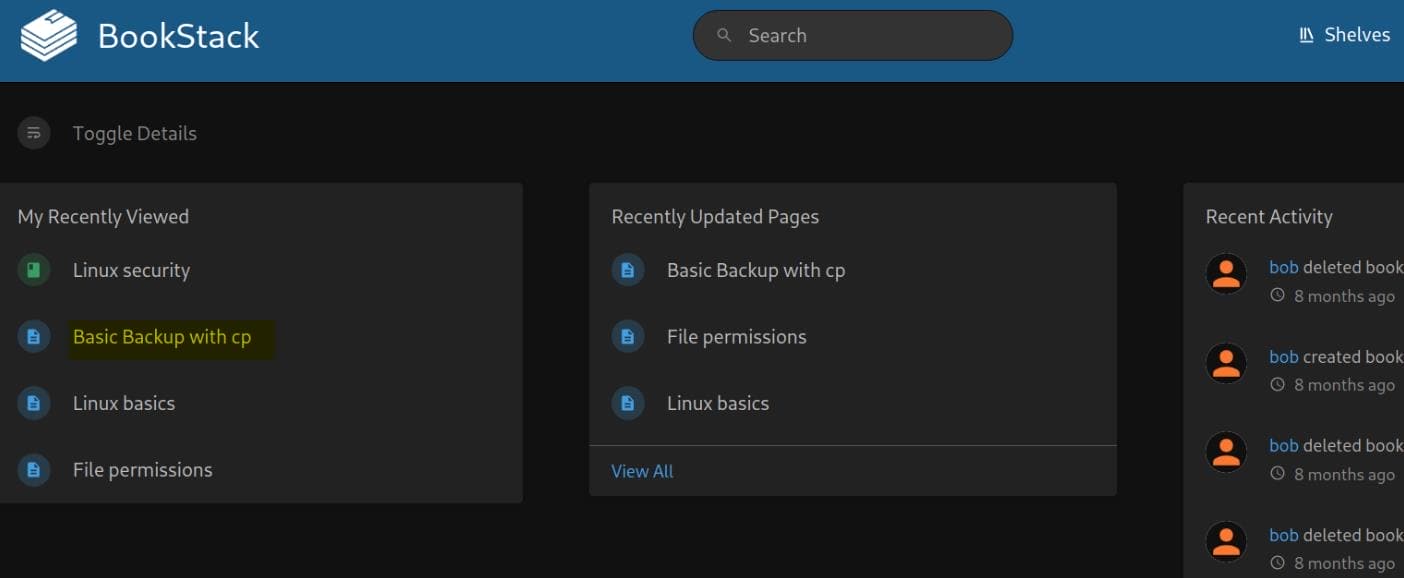Open View All updated pages link

pos(642,471)
